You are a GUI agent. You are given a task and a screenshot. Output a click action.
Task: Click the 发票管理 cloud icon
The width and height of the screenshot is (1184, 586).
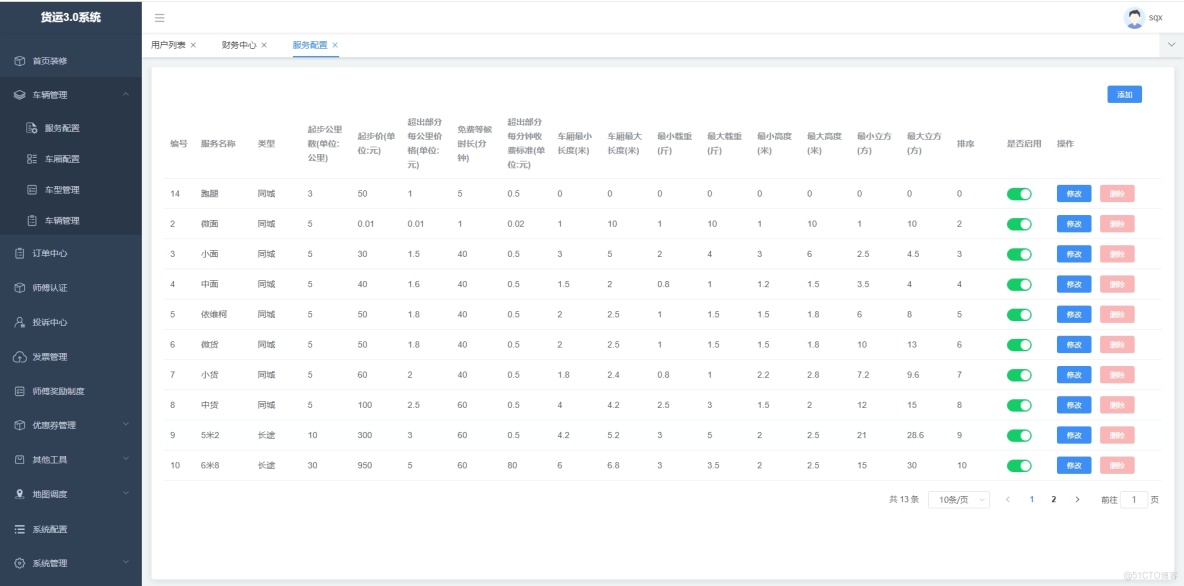[20, 357]
